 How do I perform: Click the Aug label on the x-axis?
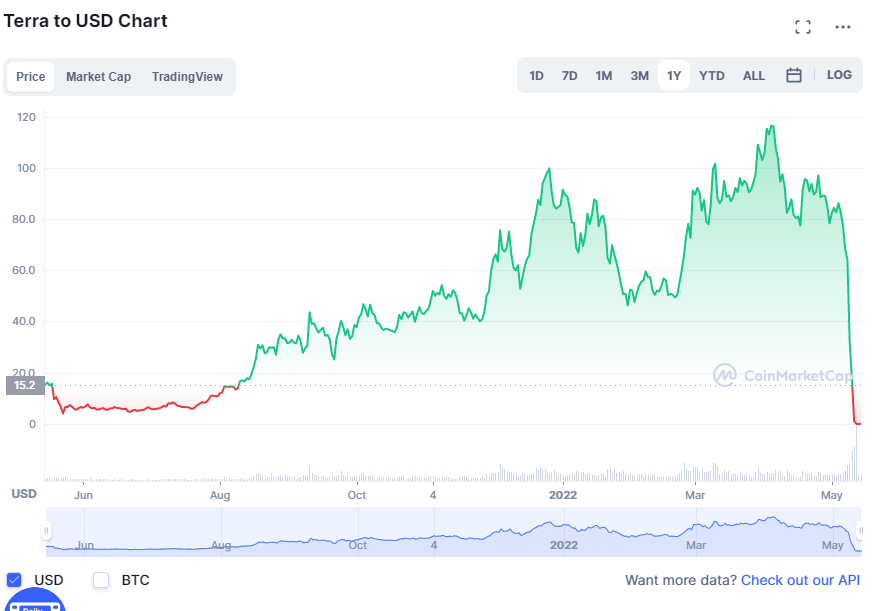pyautogui.click(x=220, y=495)
